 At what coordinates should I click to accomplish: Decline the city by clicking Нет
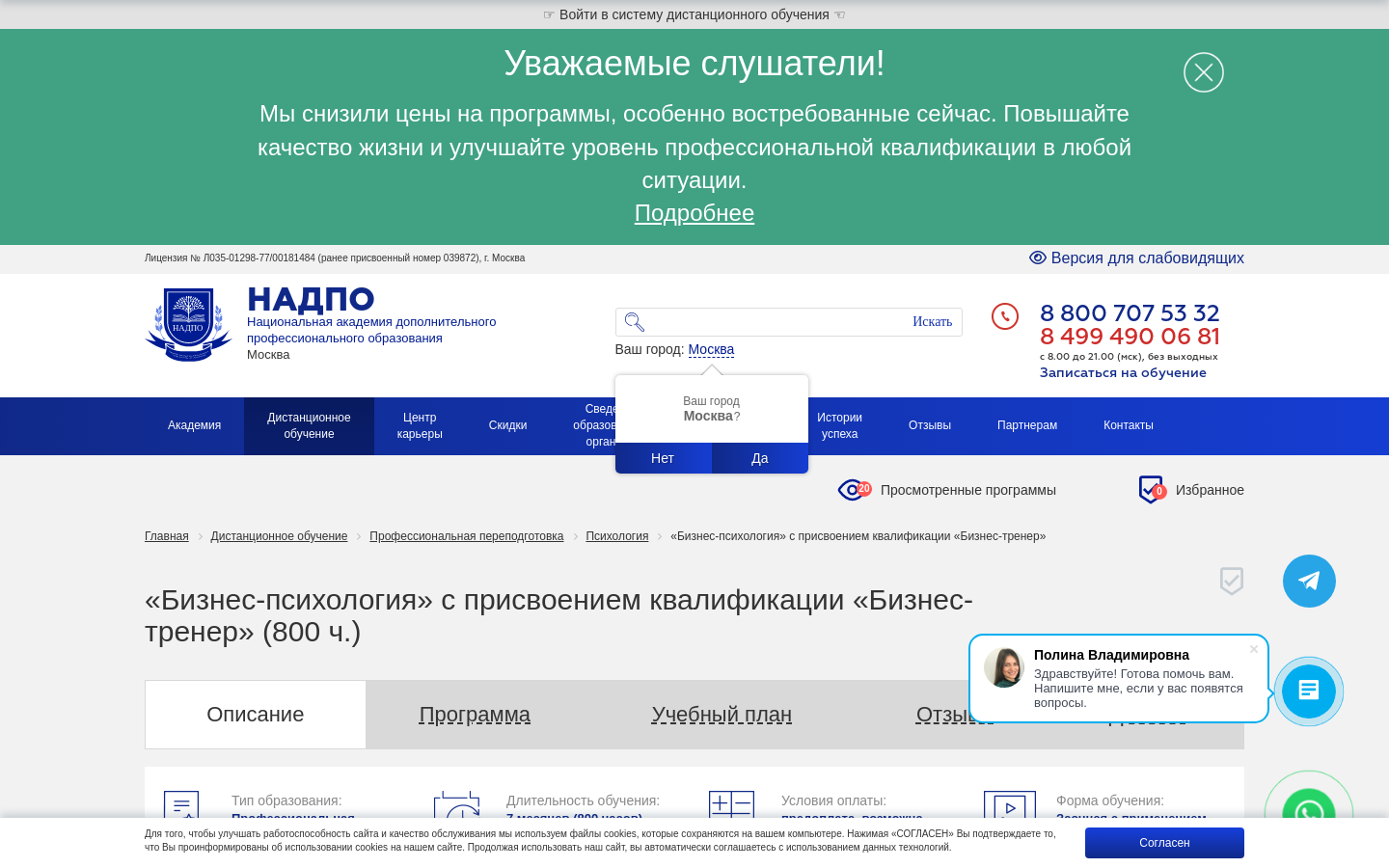[x=663, y=458]
